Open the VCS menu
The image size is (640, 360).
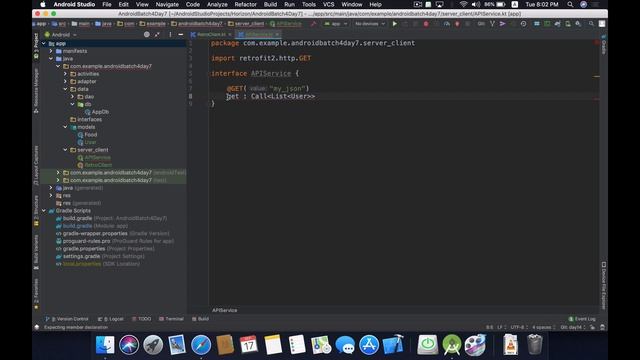point(329,4)
